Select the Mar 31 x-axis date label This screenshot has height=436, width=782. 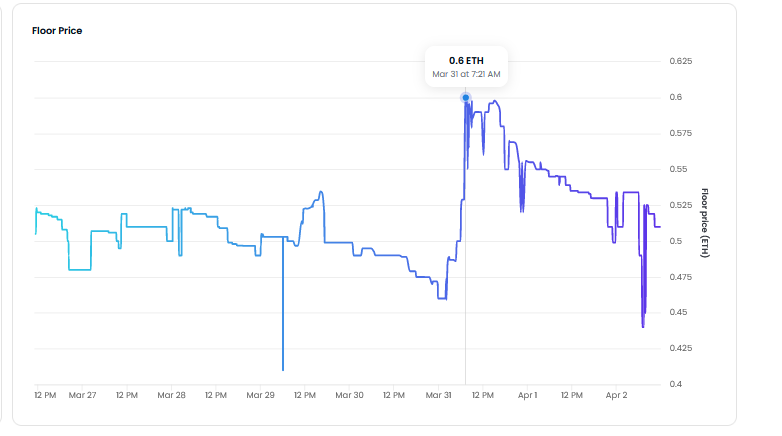click(x=438, y=395)
